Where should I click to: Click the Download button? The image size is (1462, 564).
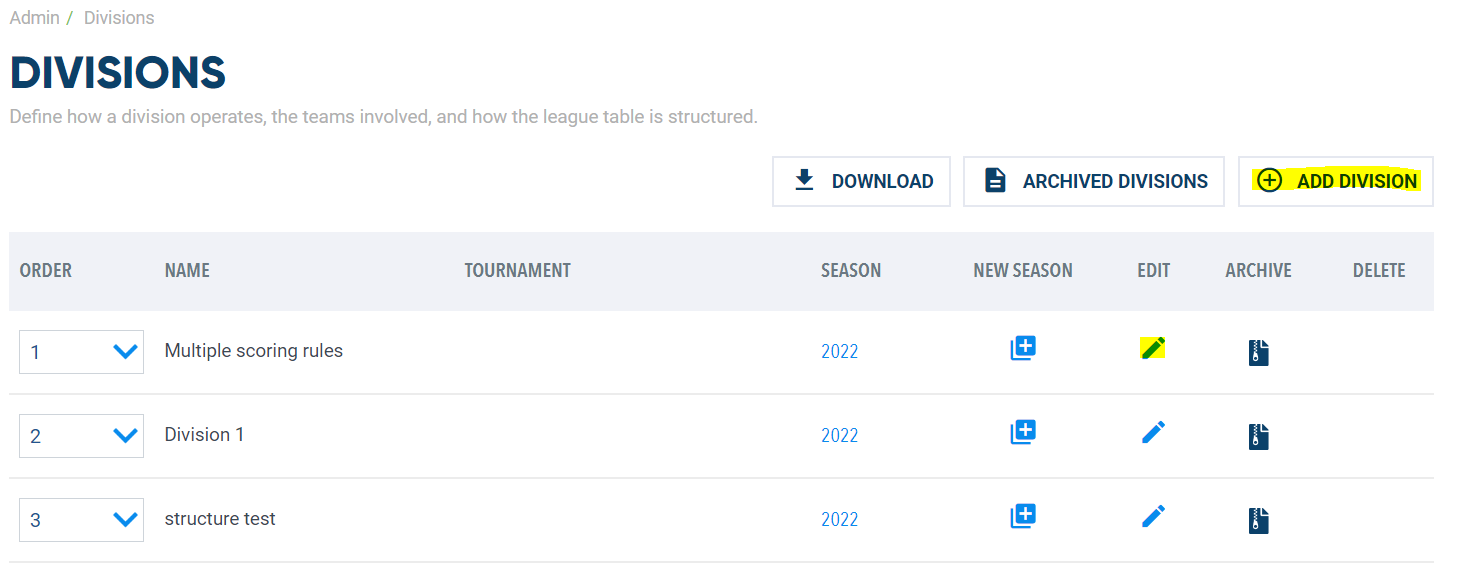861,181
